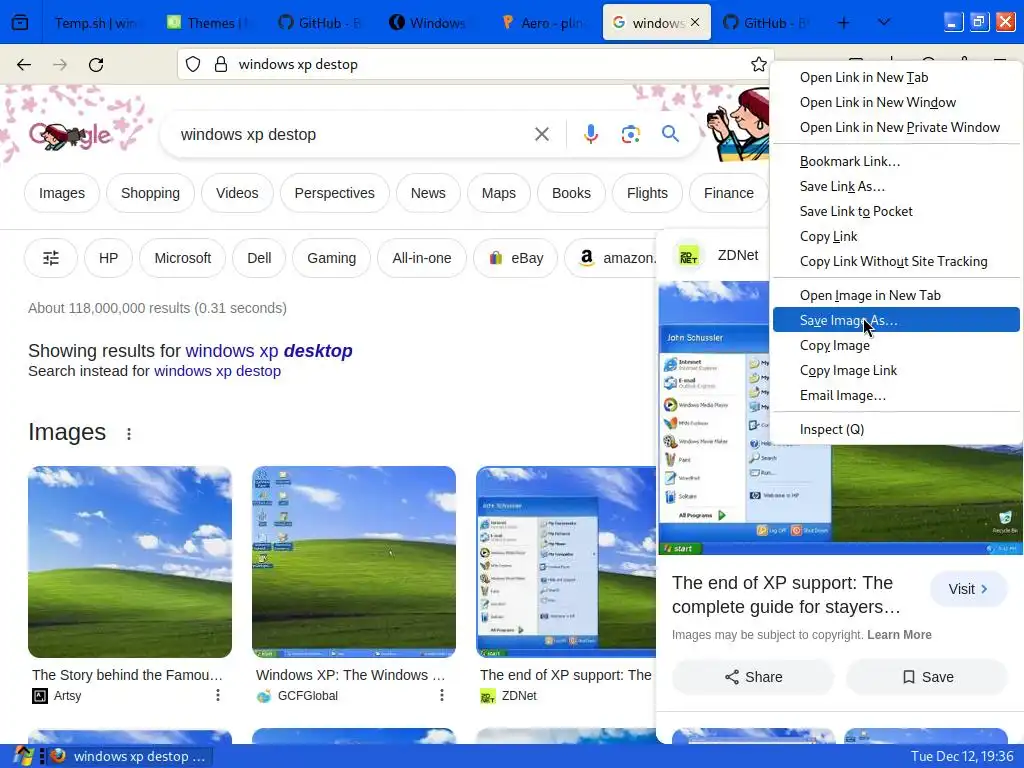The width and height of the screenshot is (1024, 768).
Task: Choose Copy Link Without Site Tracking
Action: coord(896,261)
